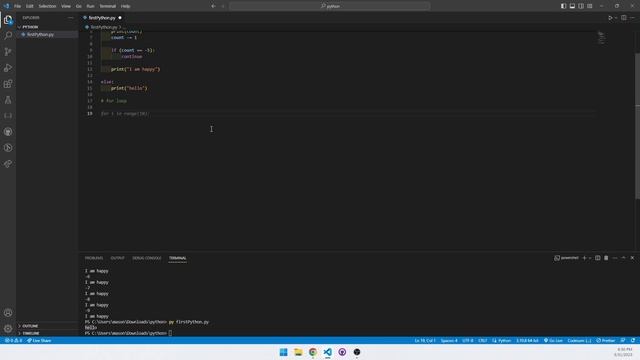Screen dimensions: 640x360
Task: Click Prettier in status bar
Action: click(x=606, y=340)
